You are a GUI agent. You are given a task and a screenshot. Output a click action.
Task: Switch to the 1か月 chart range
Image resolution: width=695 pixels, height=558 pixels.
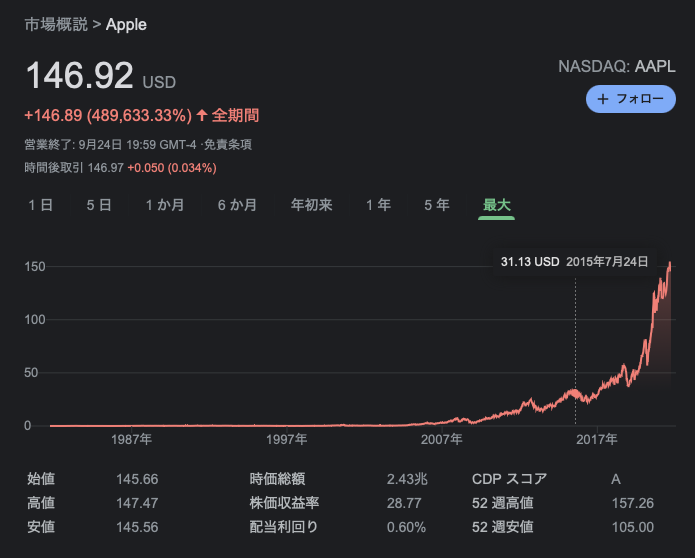(x=165, y=205)
